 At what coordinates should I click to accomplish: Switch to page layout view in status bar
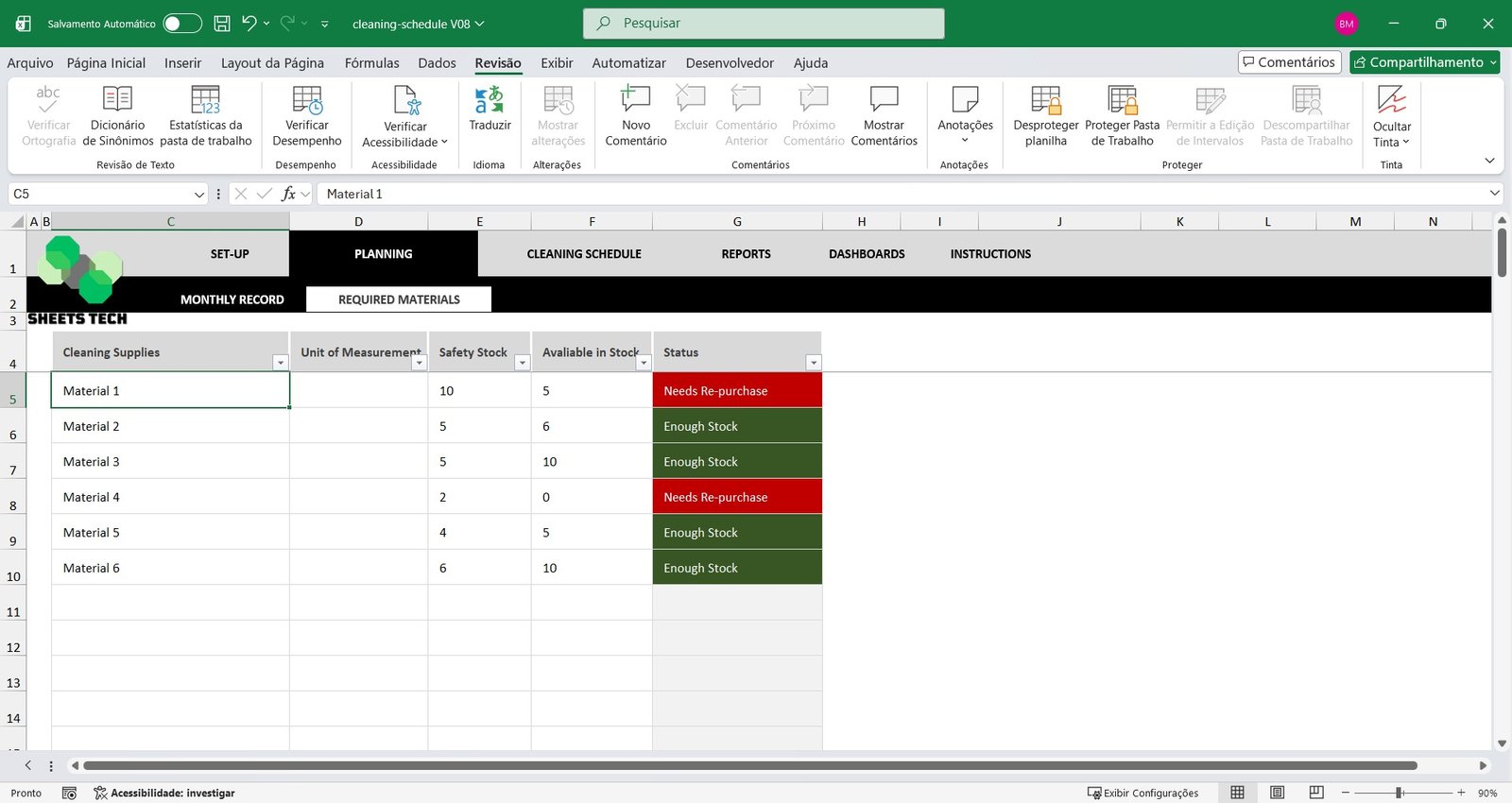(x=1277, y=793)
